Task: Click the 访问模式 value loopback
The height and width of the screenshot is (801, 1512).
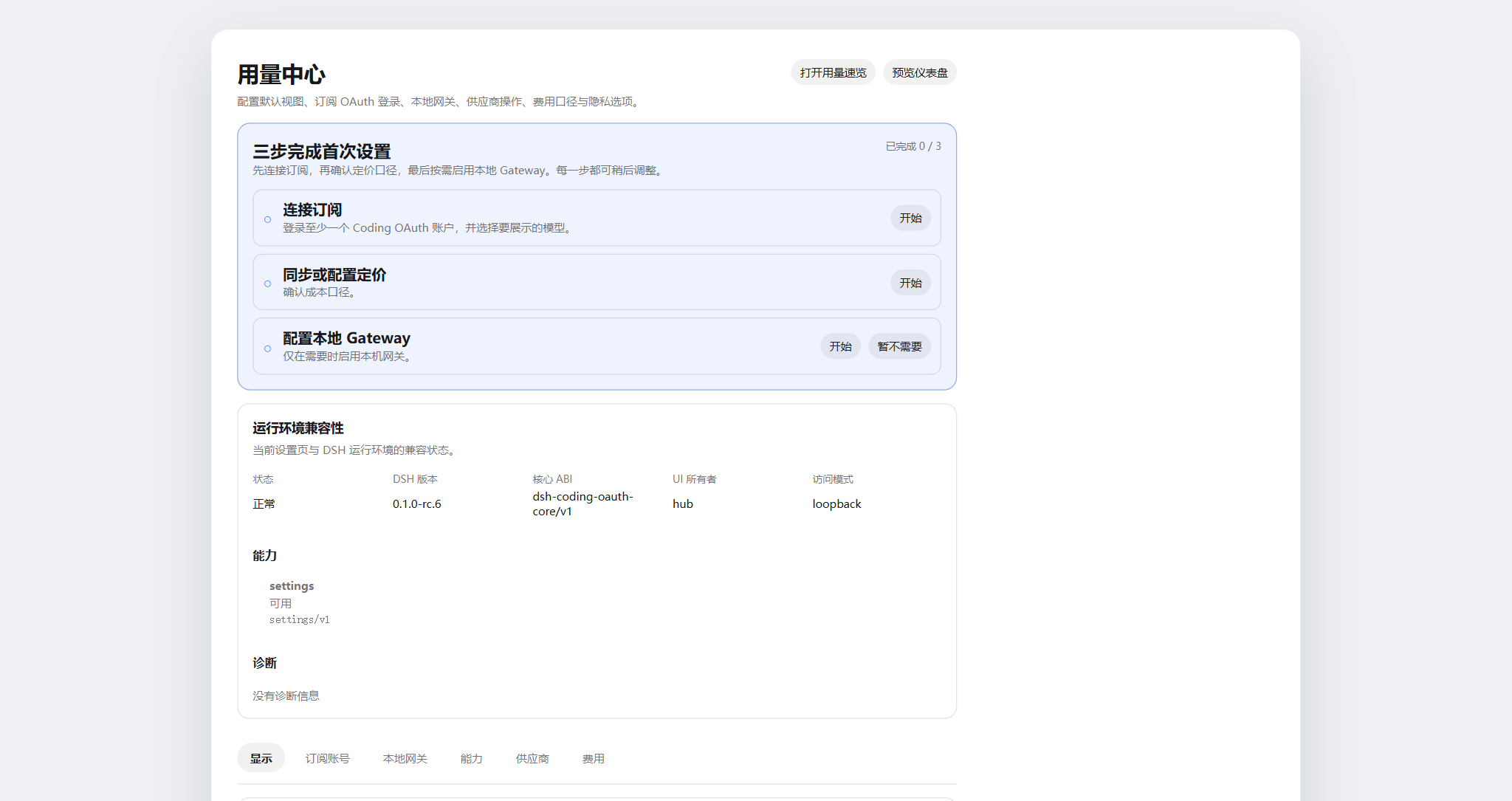Action: 836,503
